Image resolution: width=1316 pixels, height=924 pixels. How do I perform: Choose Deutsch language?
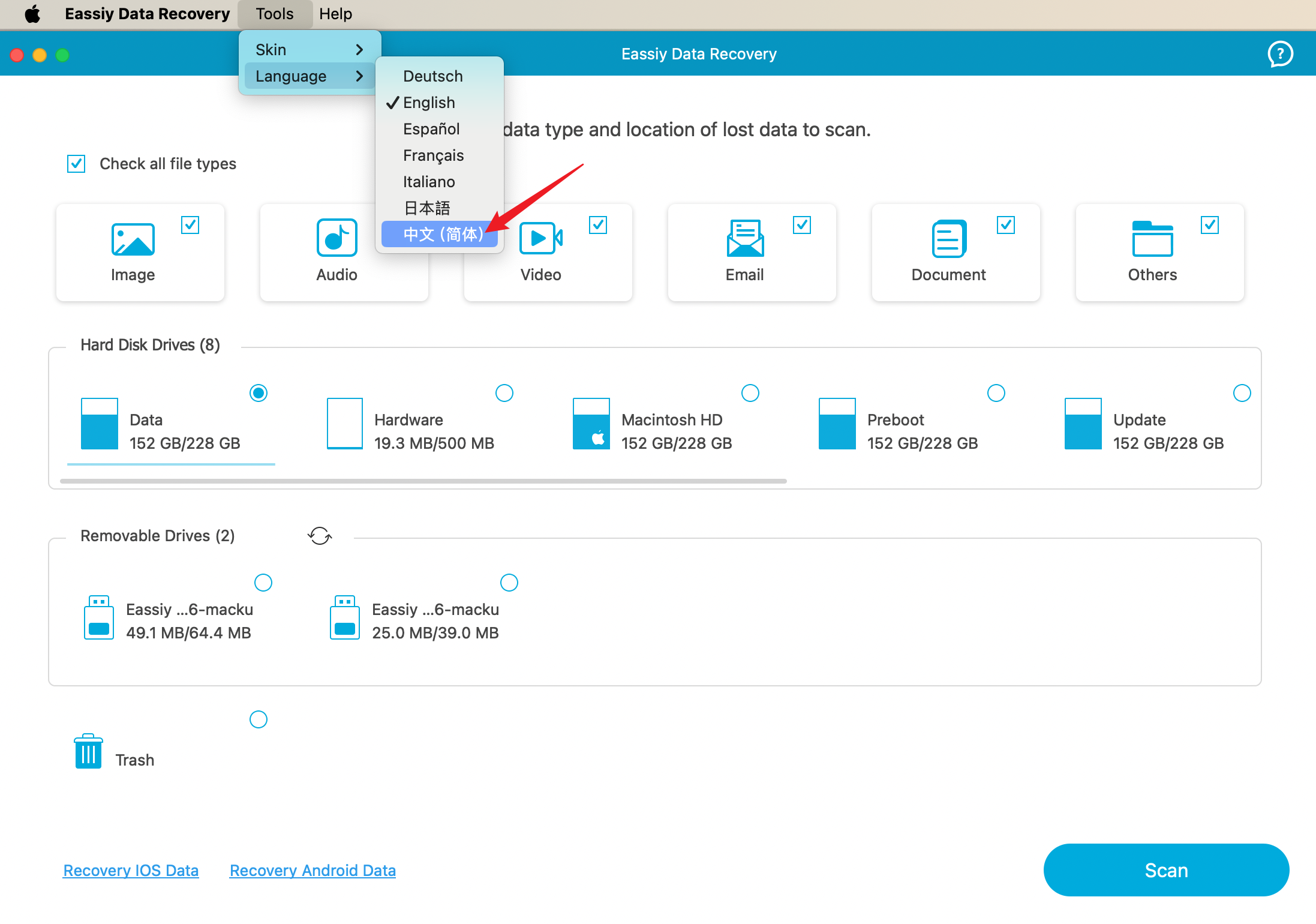coord(440,76)
